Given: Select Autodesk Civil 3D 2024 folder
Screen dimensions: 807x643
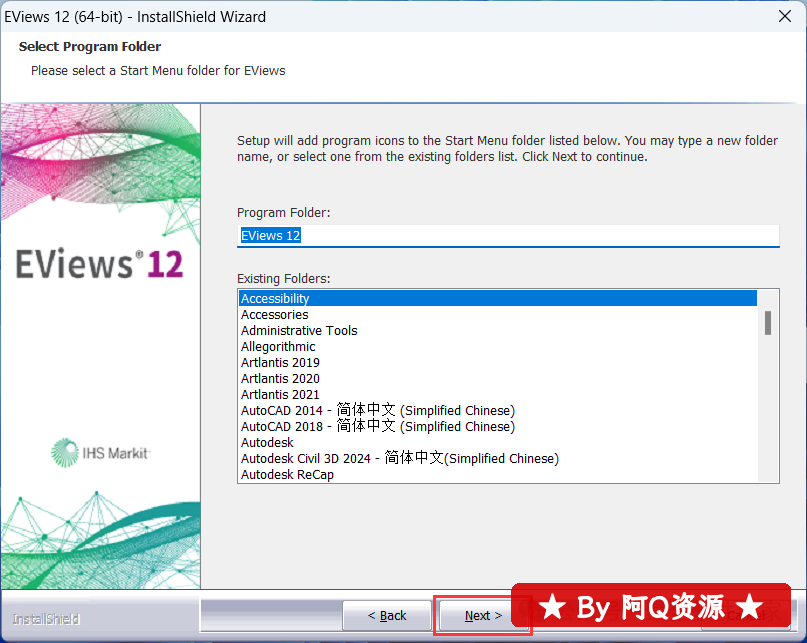Looking at the screenshot, I should 399,458.
